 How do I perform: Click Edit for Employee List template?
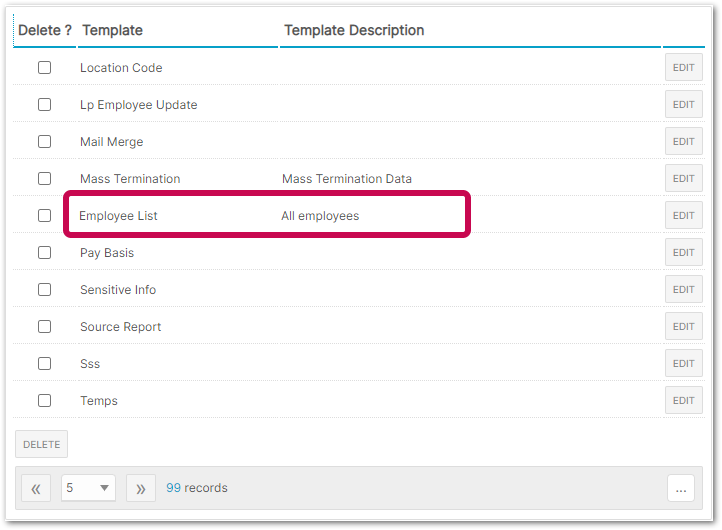tap(683, 216)
